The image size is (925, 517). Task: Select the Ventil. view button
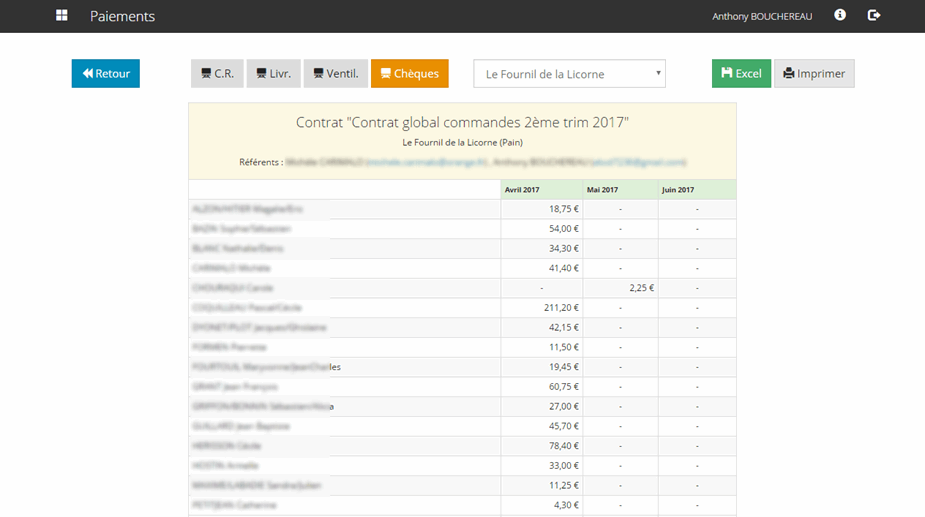[x=336, y=74]
